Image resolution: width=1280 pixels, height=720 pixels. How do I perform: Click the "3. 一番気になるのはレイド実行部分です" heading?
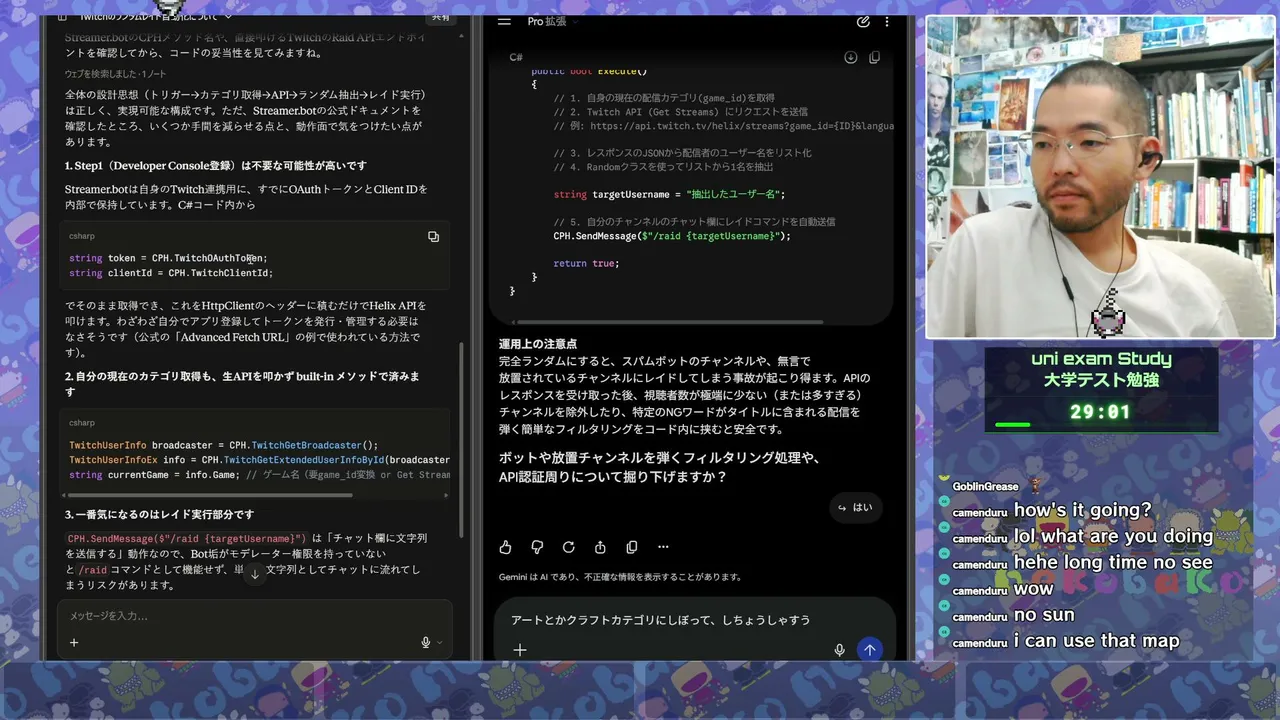[x=157, y=514]
